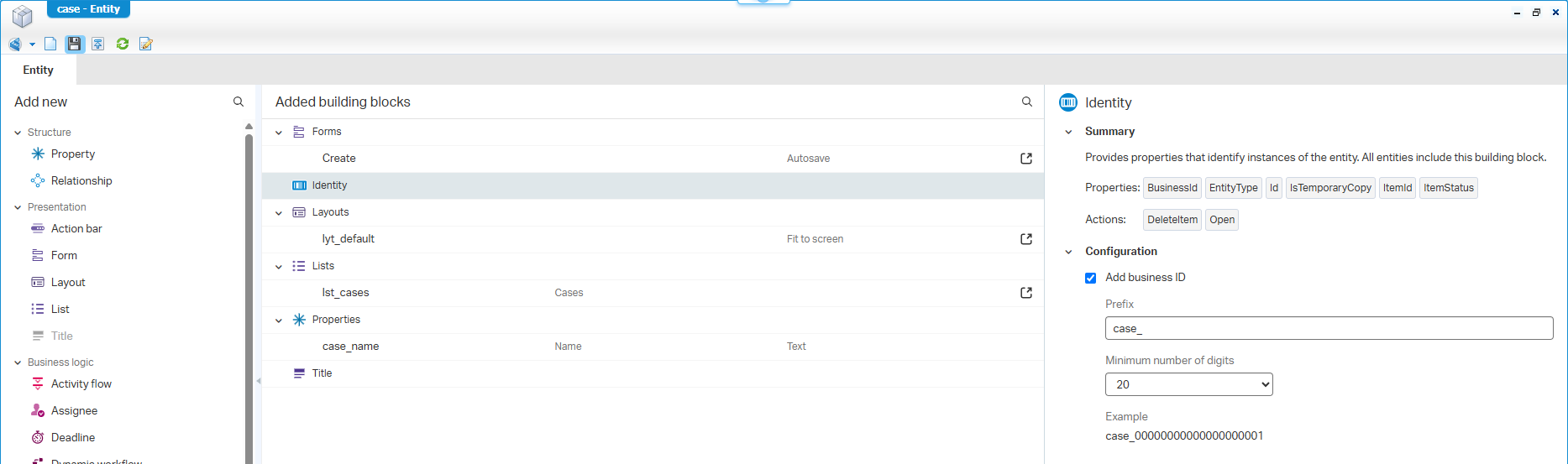The height and width of the screenshot is (464, 1568).
Task: Click the notepad with pencil toolbar icon
Action: click(x=146, y=44)
